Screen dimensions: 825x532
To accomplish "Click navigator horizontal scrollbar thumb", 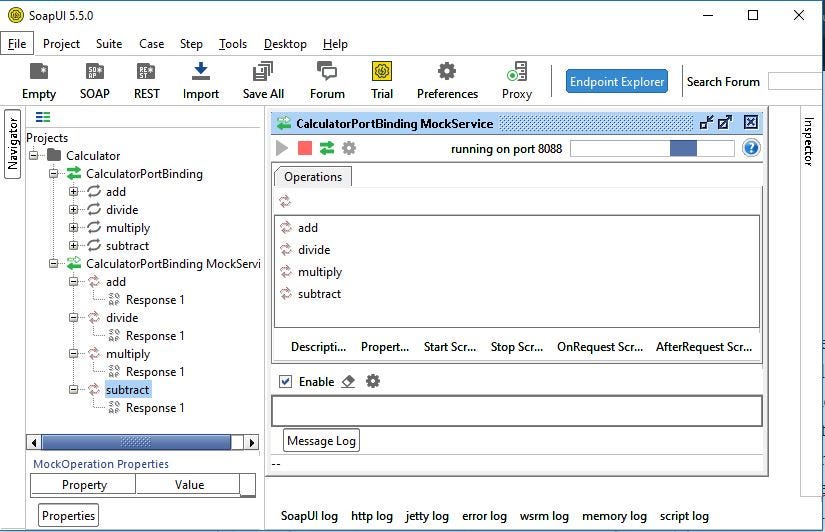I will click(136, 442).
